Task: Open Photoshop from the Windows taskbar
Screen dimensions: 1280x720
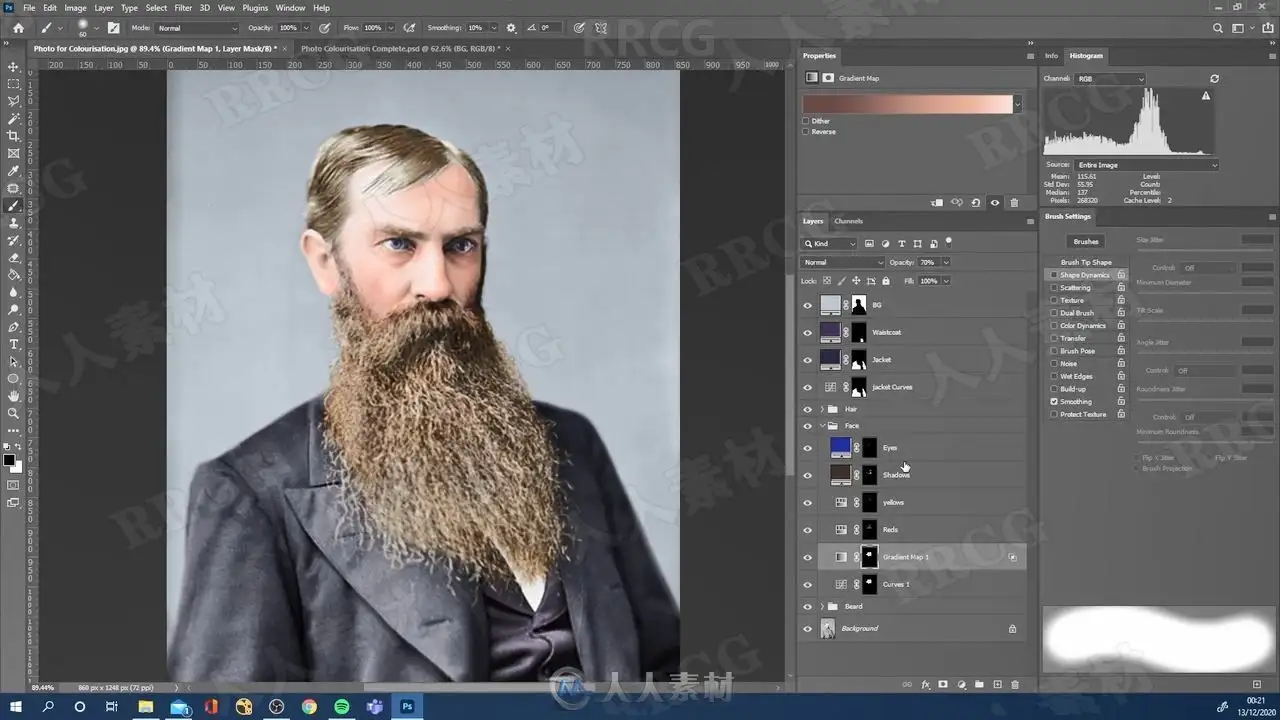Action: (407, 707)
